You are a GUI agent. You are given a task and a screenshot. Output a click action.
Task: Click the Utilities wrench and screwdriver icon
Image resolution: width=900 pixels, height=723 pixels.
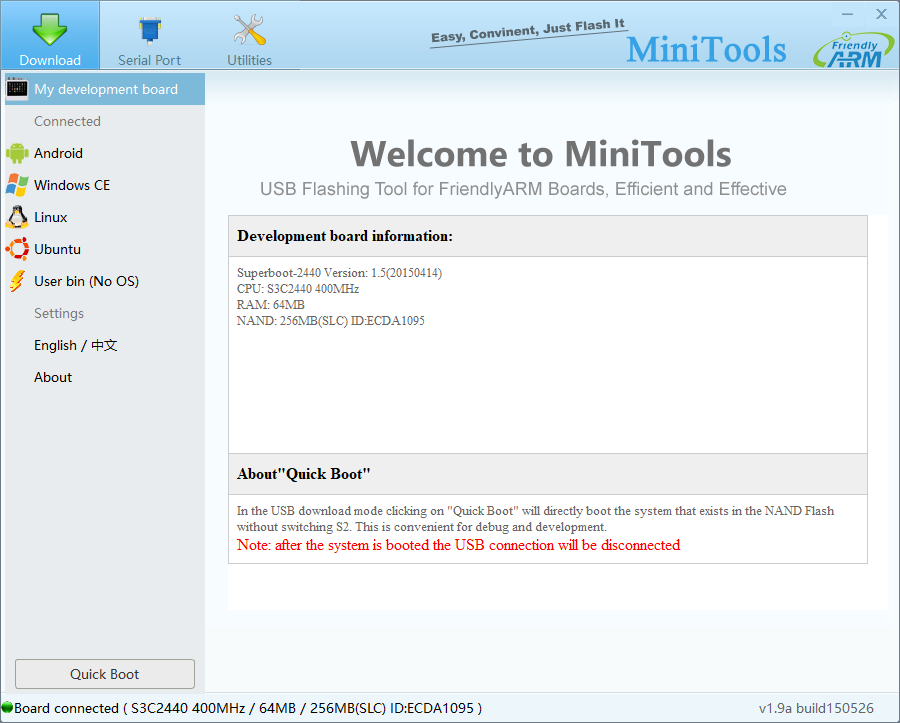[x=249, y=29]
